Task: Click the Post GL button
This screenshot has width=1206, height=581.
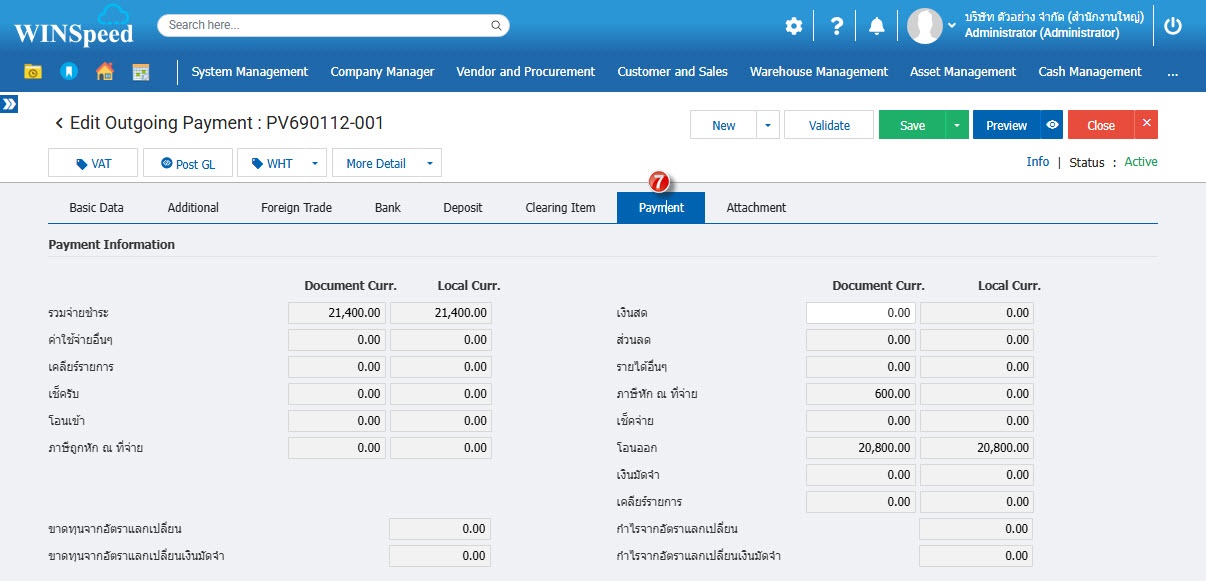Action: pyautogui.click(x=188, y=163)
